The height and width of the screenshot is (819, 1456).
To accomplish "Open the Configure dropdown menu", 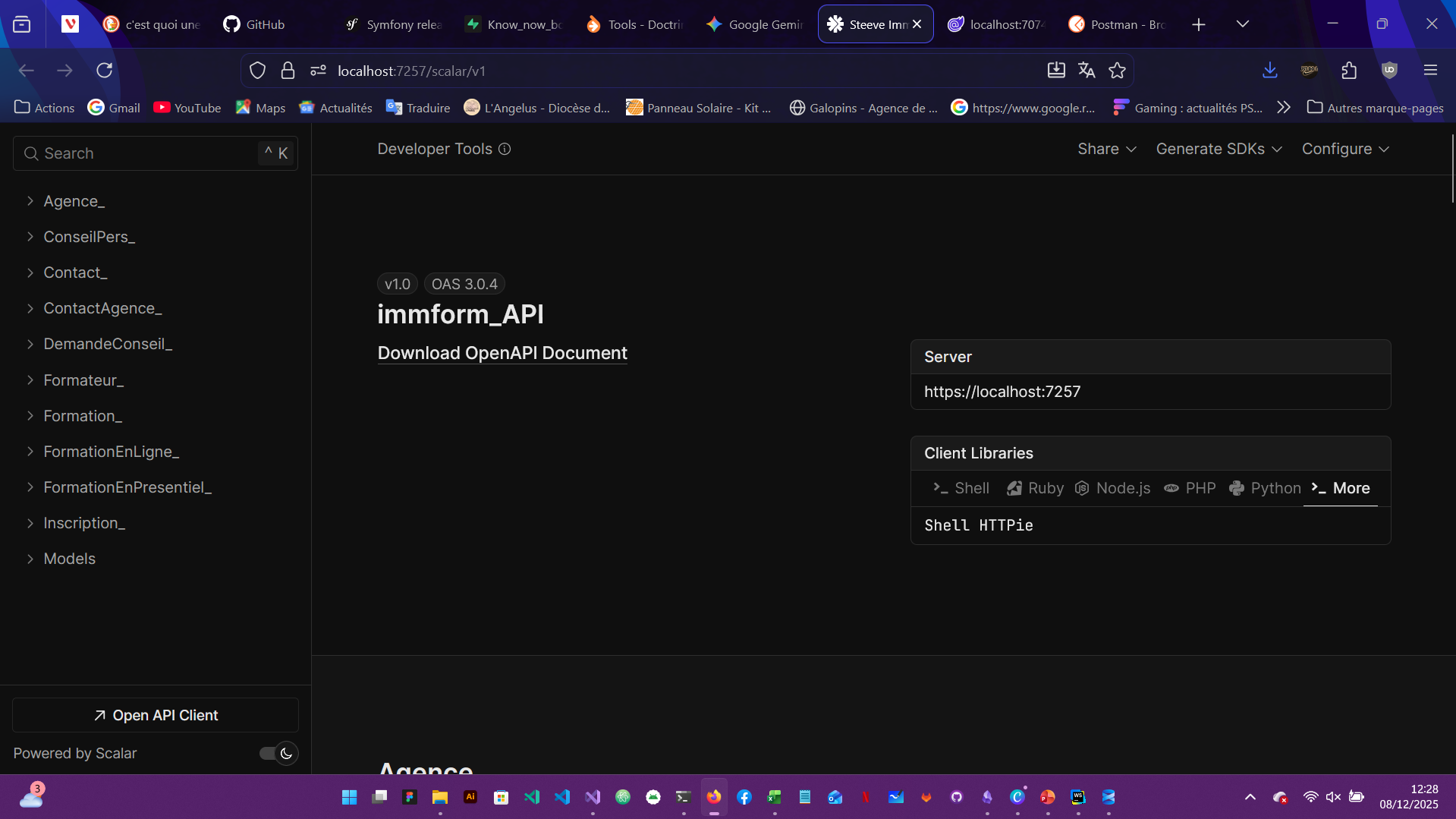I will [x=1345, y=150].
